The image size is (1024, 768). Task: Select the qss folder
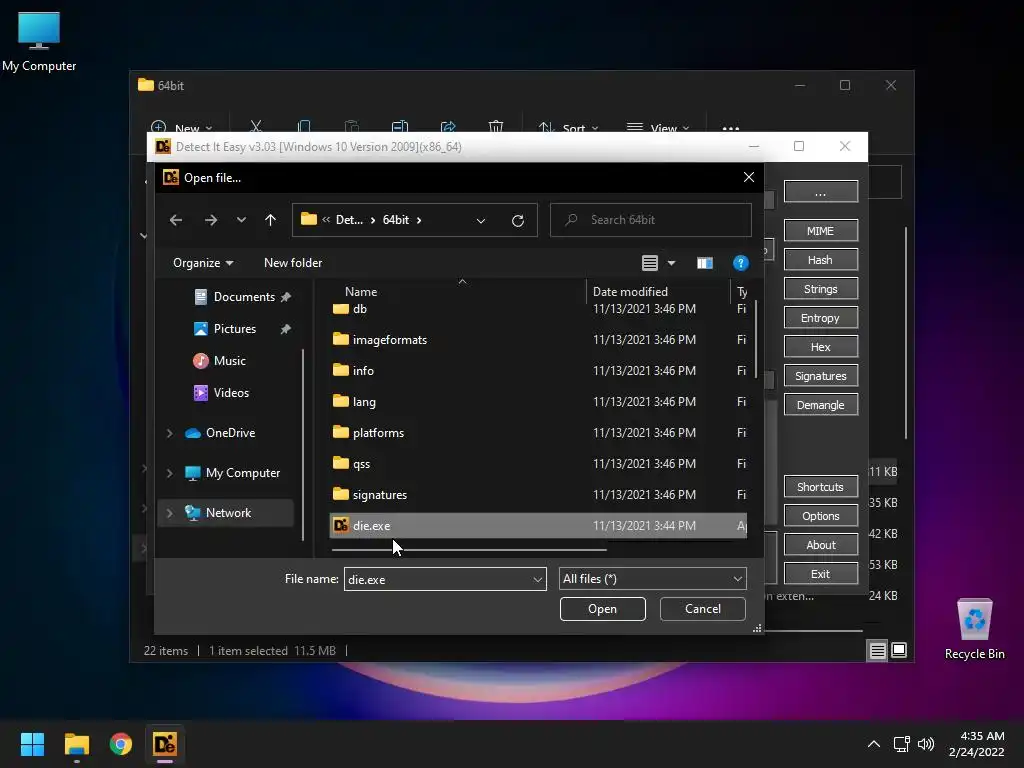click(x=538, y=464)
